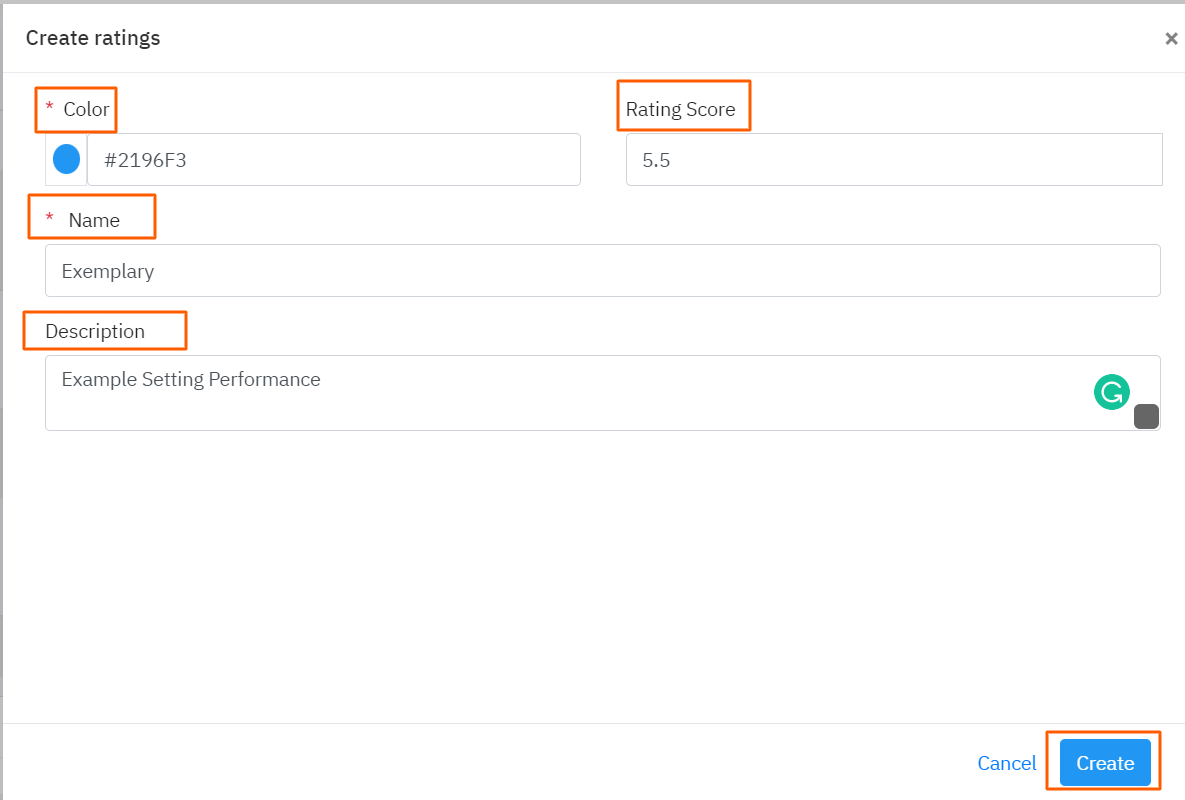This screenshot has height=800, width=1185.
Task: Click the Grammarly icon in Description
Action: pos(1111,392)
